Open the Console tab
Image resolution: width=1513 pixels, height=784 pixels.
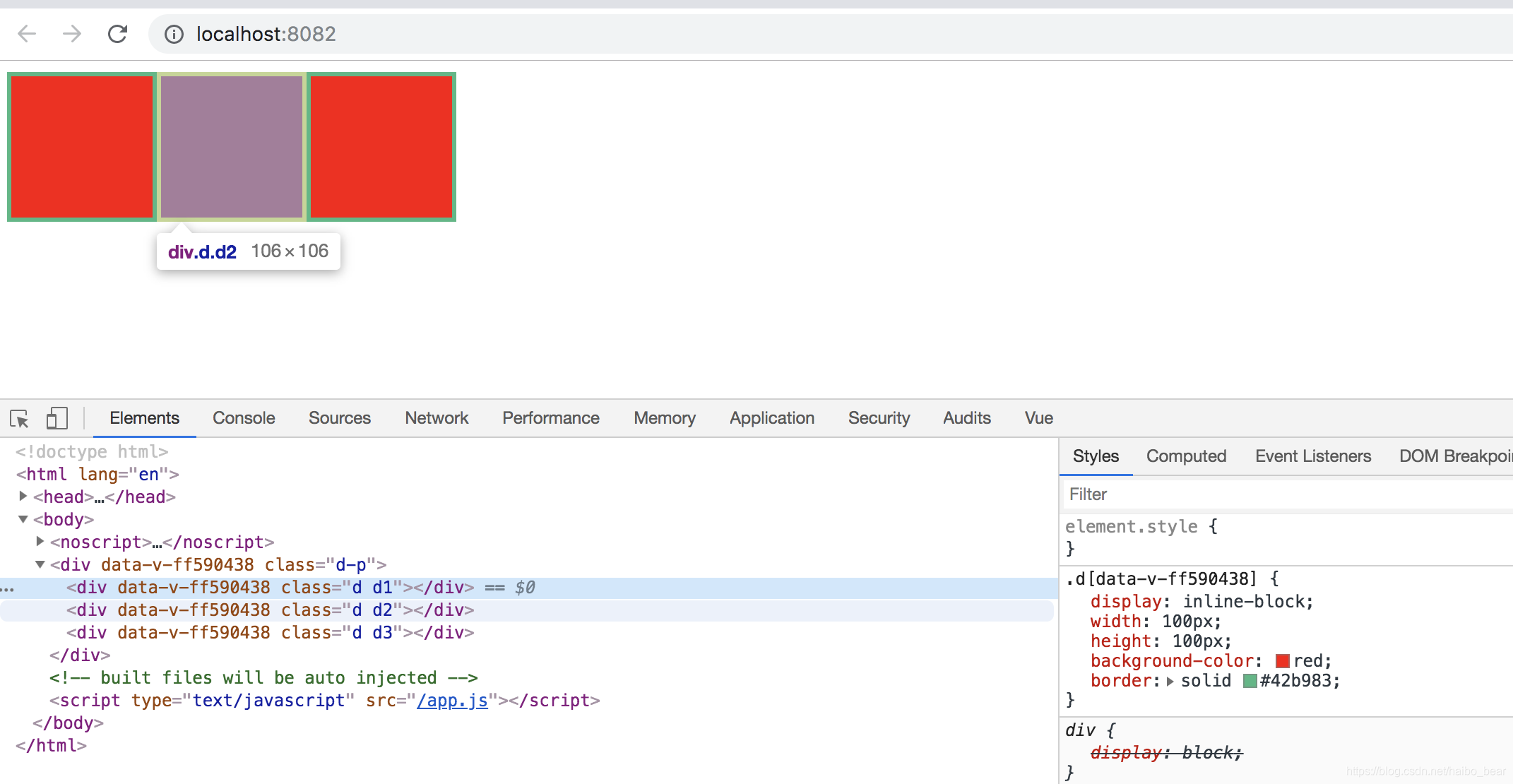[244, 418]
